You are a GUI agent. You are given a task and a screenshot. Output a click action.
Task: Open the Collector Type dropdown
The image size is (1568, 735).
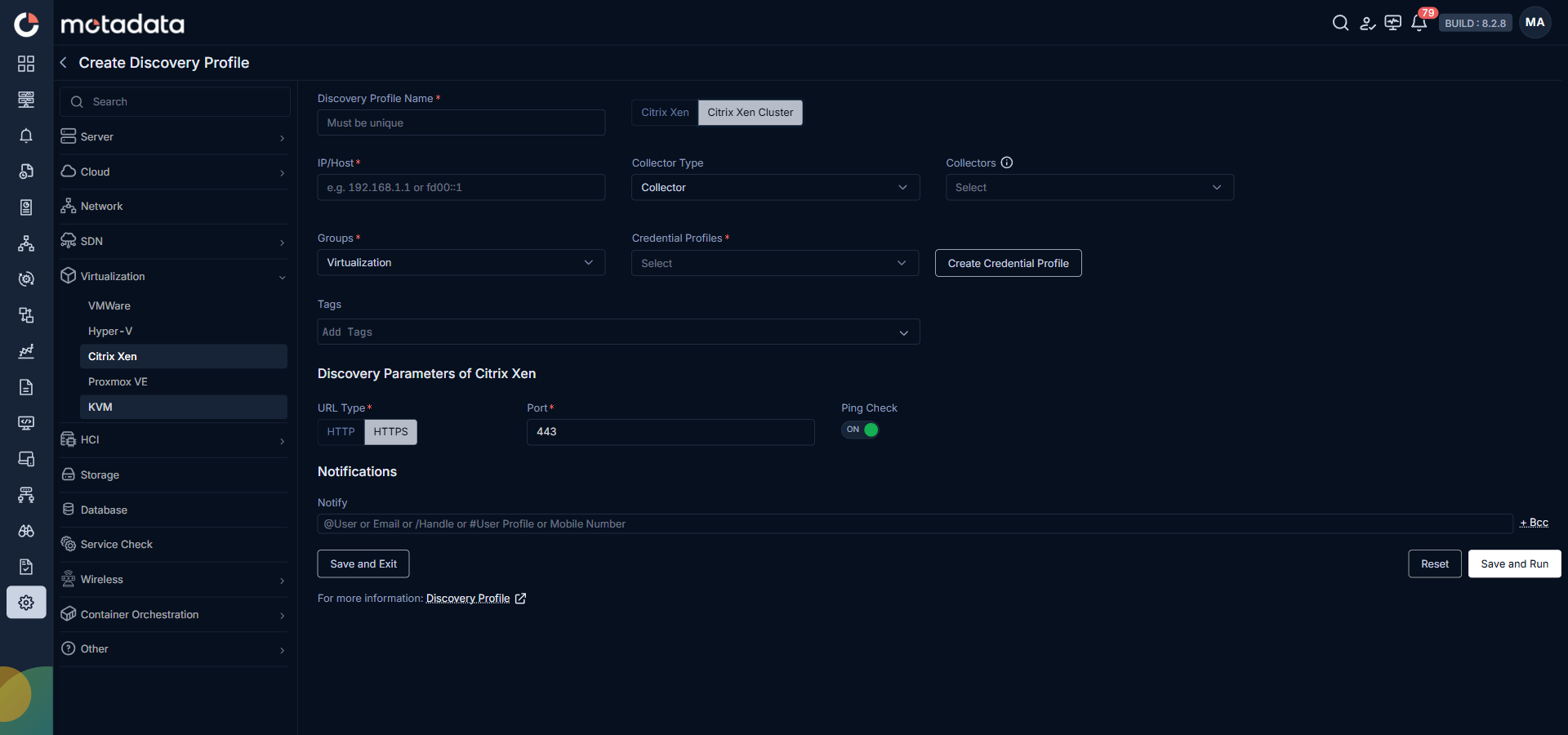pos(775,187)
